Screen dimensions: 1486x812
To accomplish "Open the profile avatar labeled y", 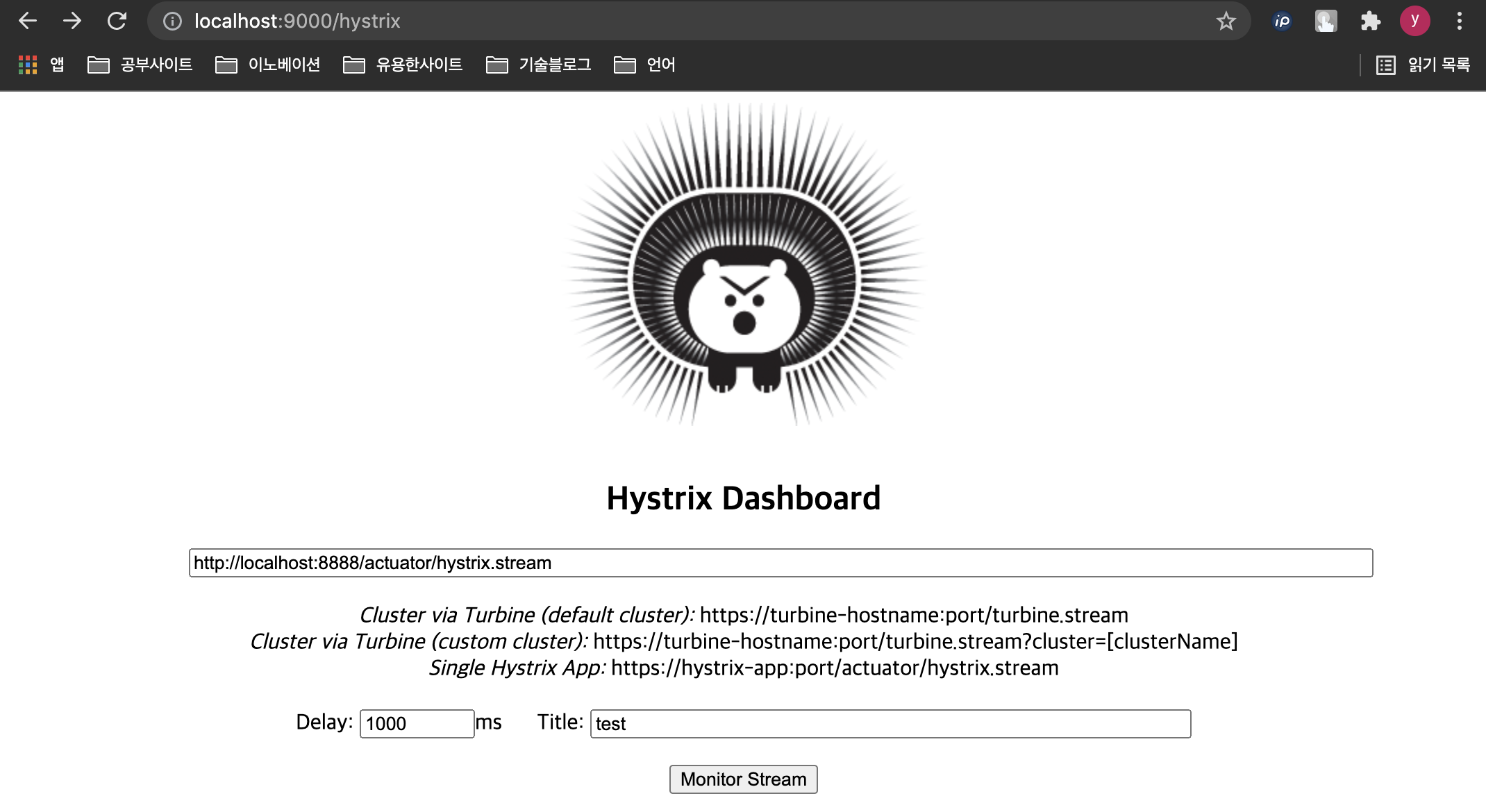I will point(1414,21).
